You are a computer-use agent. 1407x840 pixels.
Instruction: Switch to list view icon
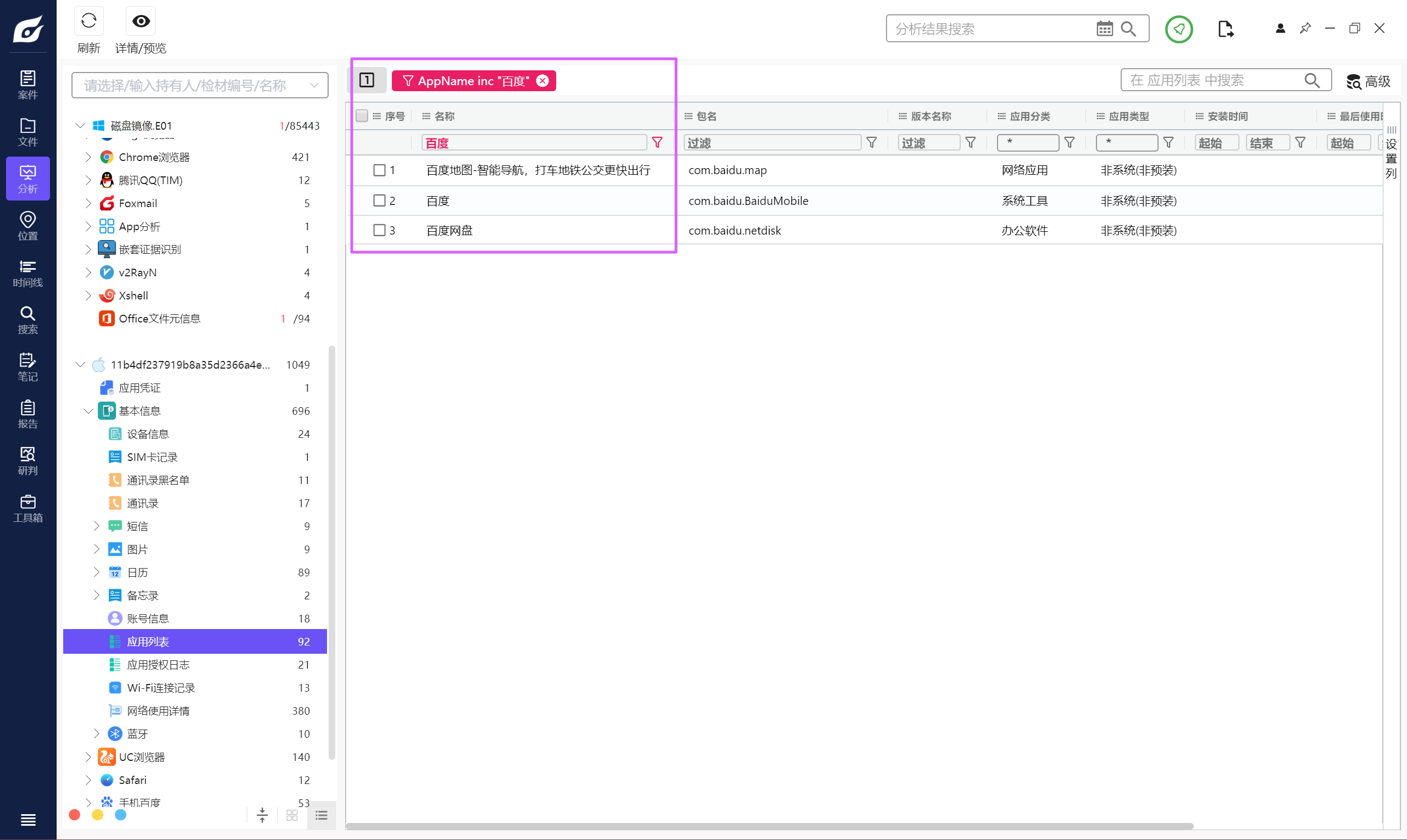pyautogui.click(x=322, y=816)
